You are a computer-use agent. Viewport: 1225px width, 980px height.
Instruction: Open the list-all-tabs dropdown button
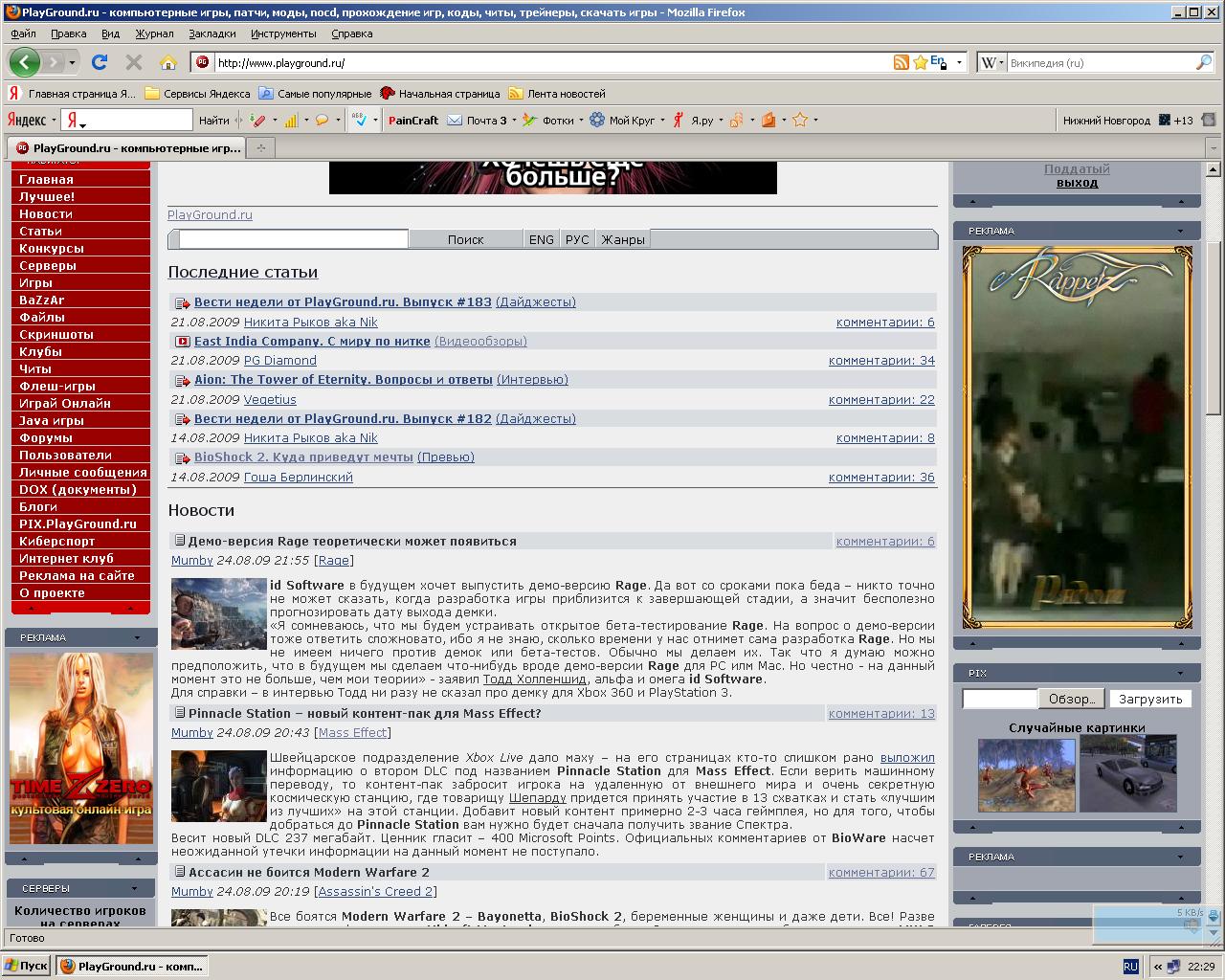click(x=1214, y=147)
